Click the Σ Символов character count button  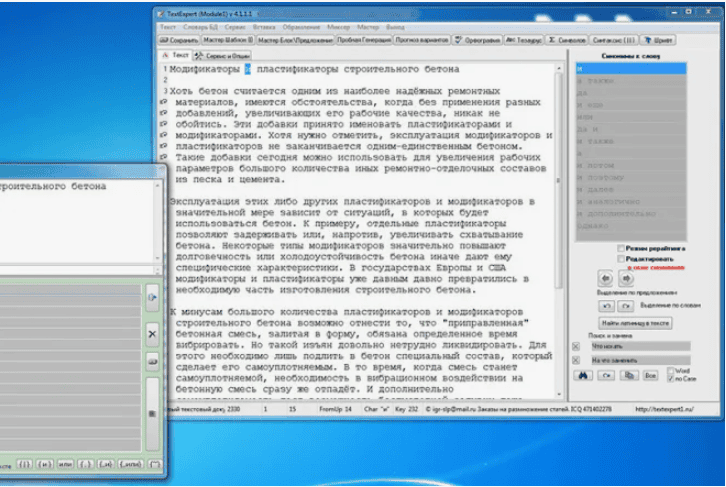tap(567, 40)
